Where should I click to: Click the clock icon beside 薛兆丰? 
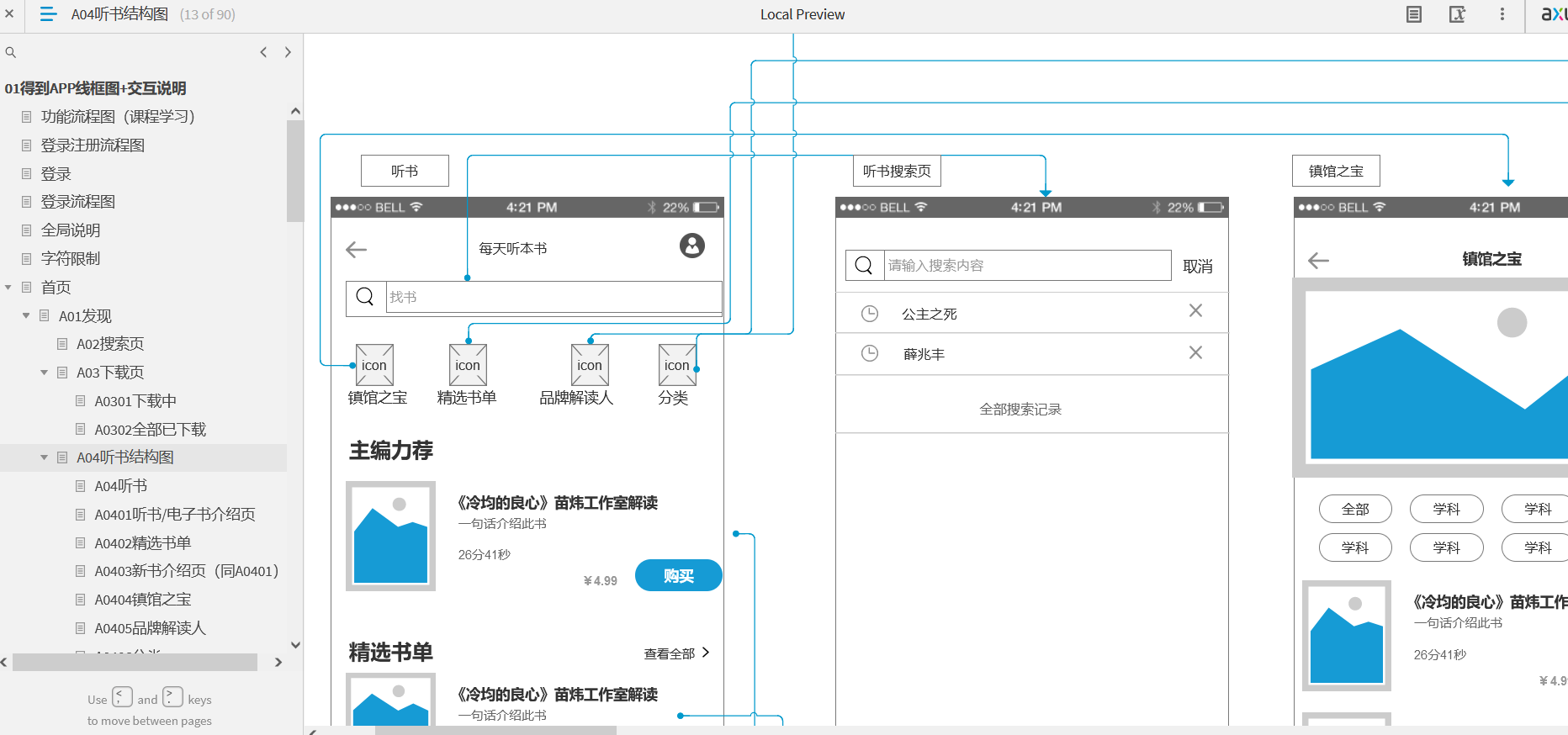(870, 354)
